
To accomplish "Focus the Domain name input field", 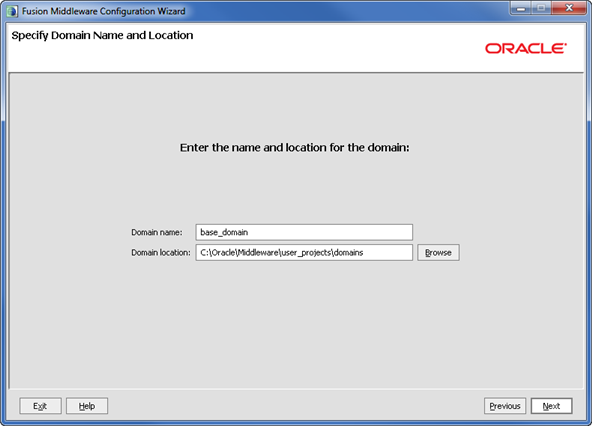I will (304, 232).
